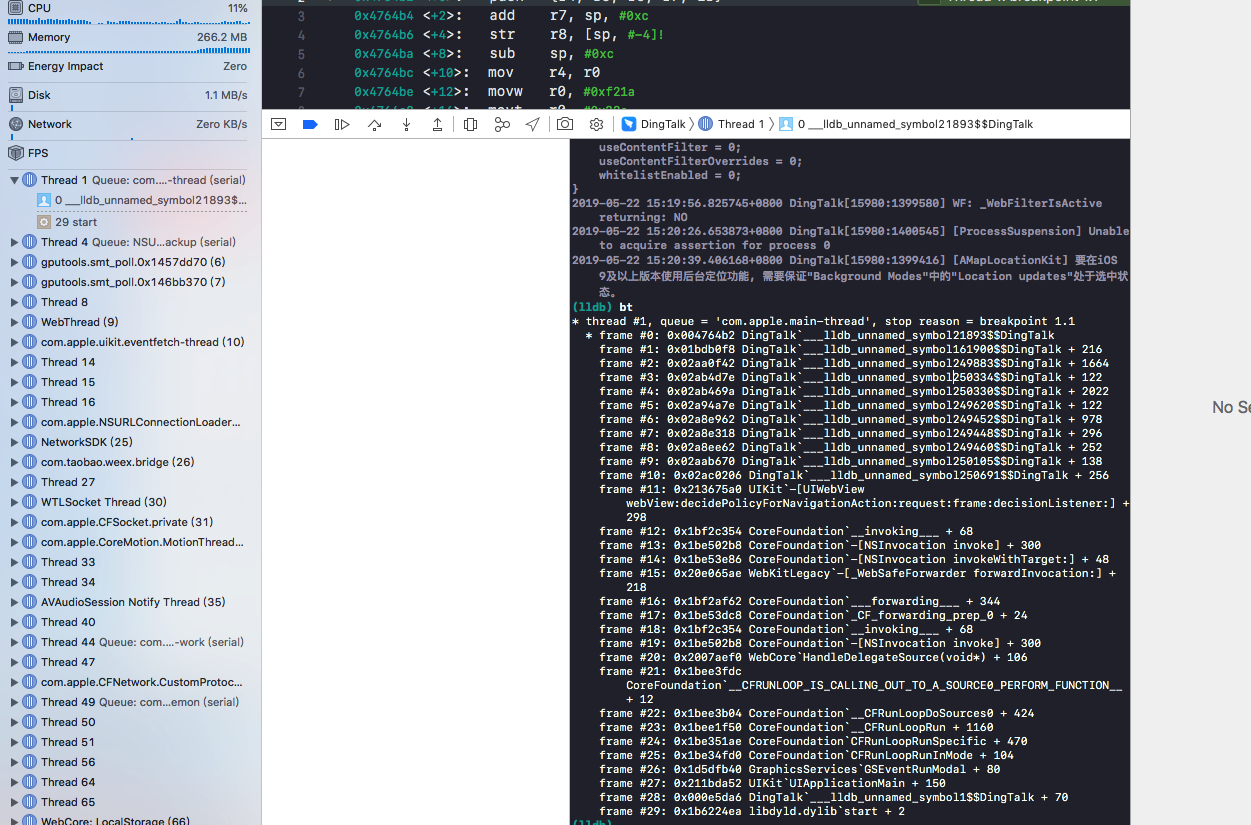Open the Debug View Hierarchy inspector
The image size is (1251, 825).
point(470,124)
